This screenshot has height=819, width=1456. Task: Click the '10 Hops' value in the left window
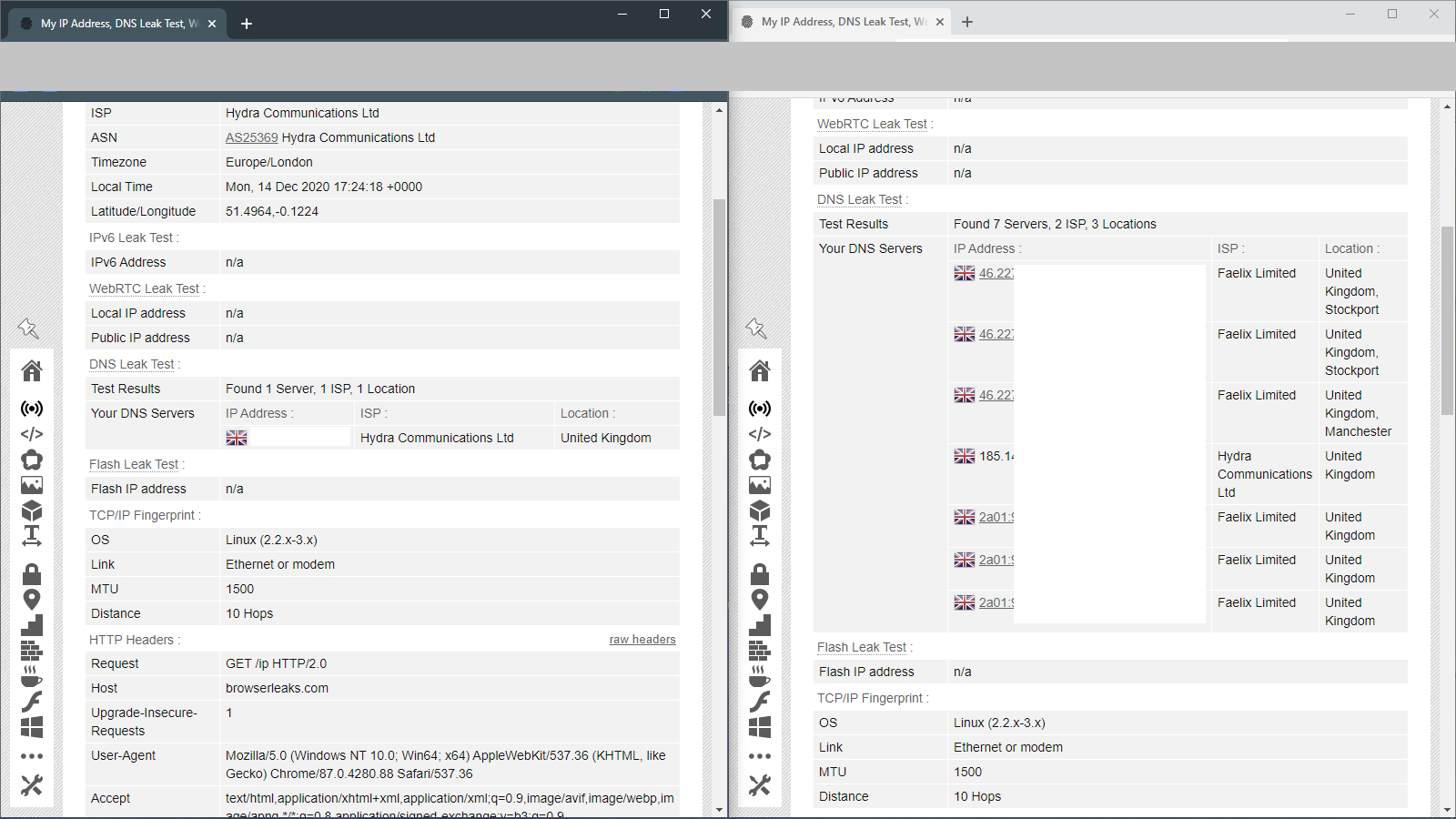pos(249,613)
